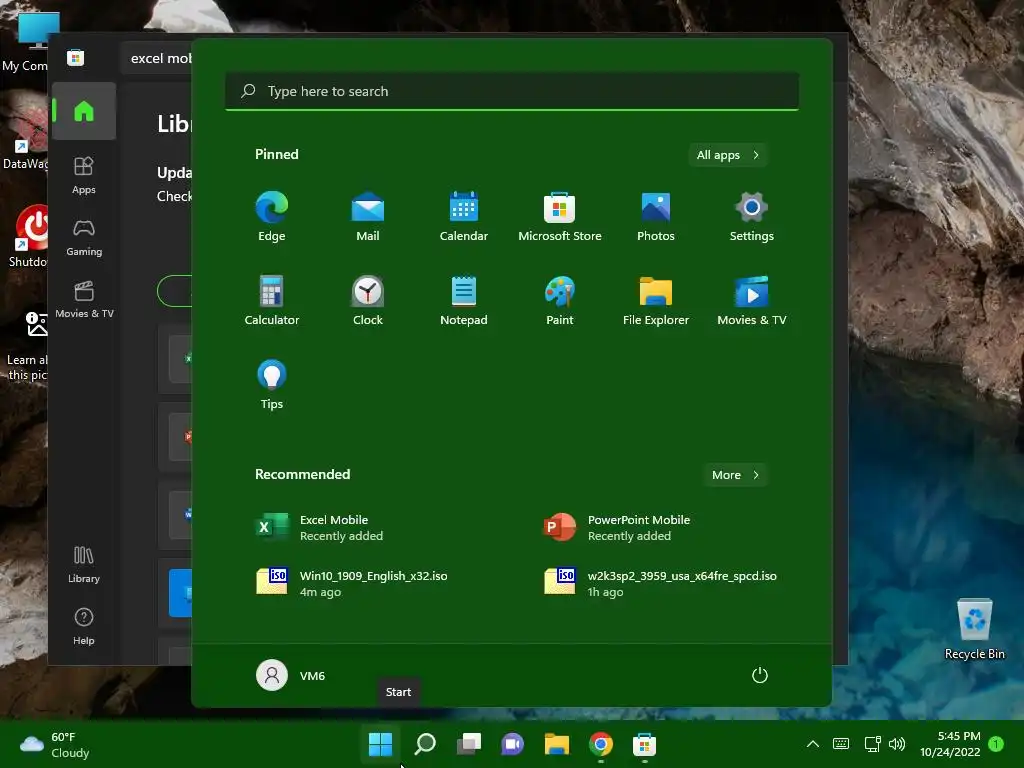Open the Paint app
Screen dimensions: 1024x768
point(560,300)
